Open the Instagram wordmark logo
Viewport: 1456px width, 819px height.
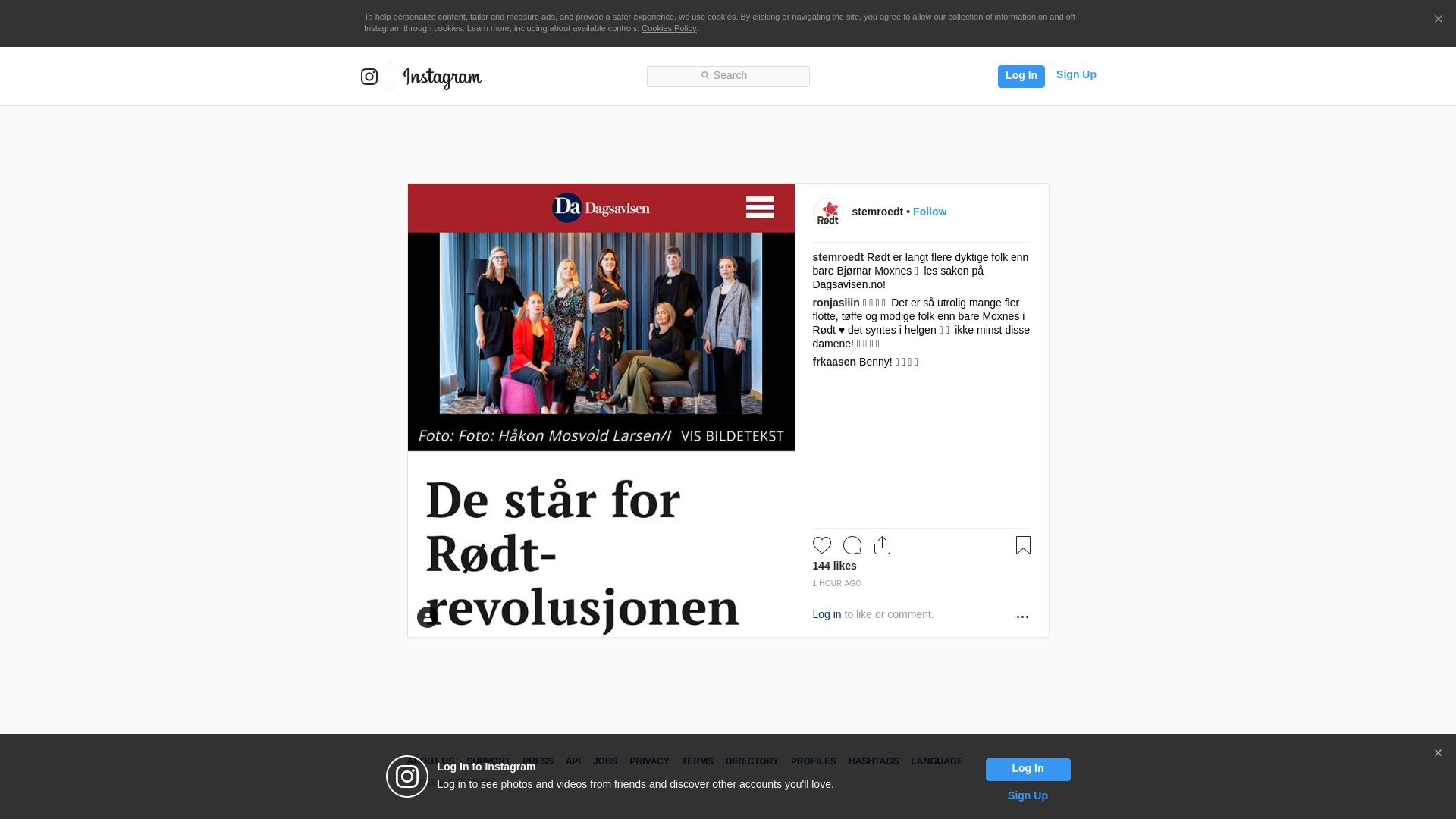pos(442,78)
